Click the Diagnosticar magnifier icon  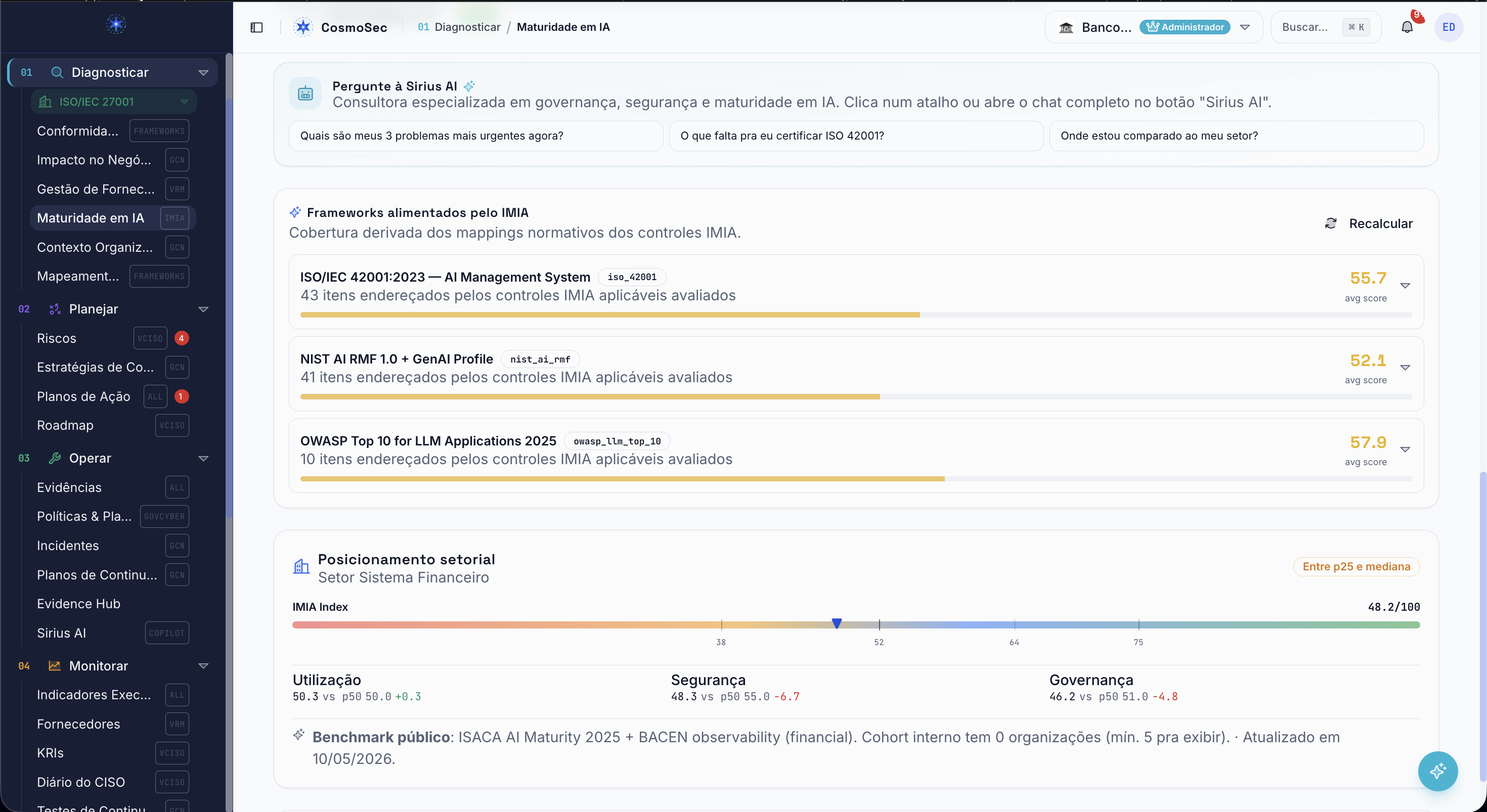pos(57,72)
